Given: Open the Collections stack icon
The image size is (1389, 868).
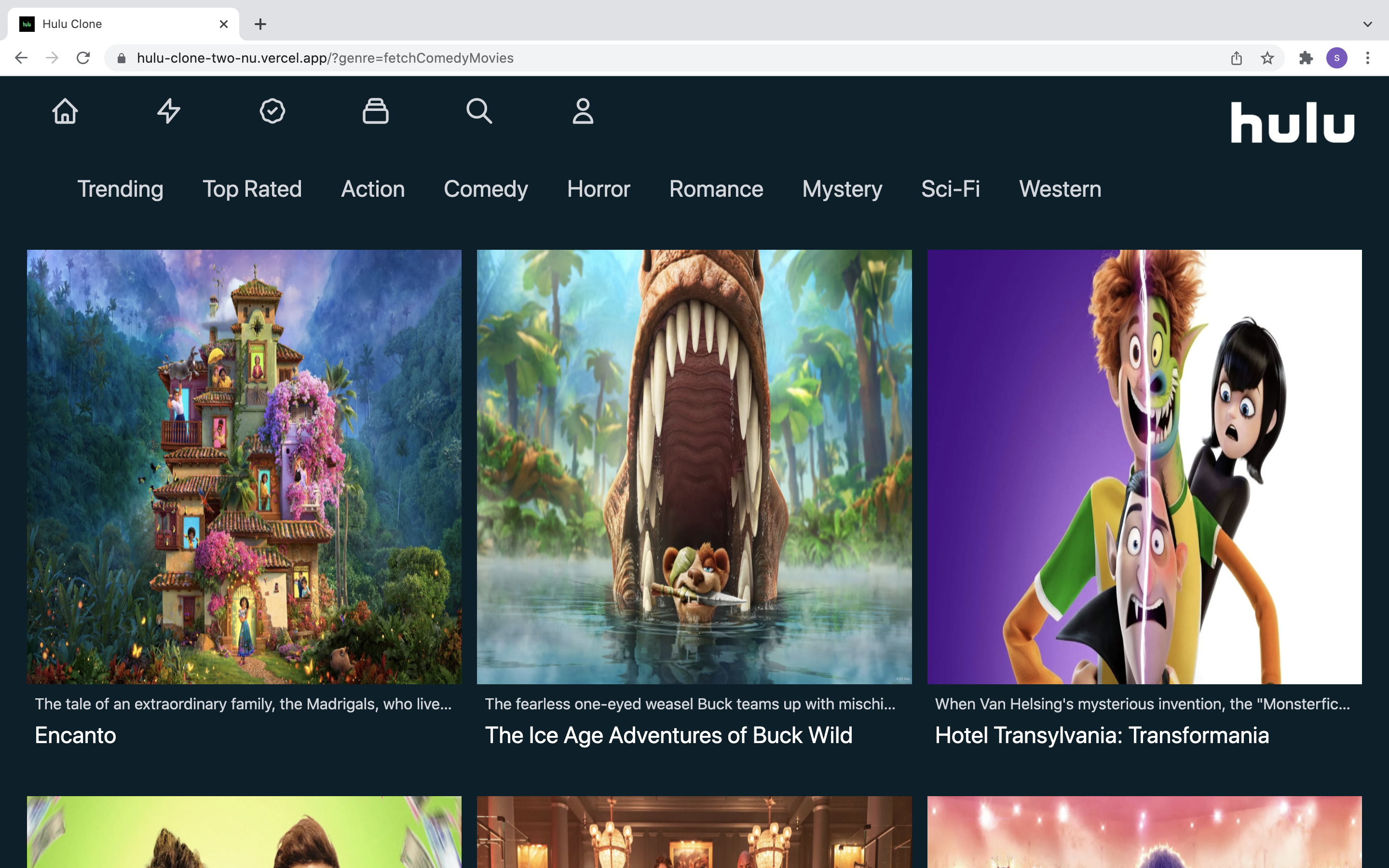Looking at the screenshot, I should [375, 111].
